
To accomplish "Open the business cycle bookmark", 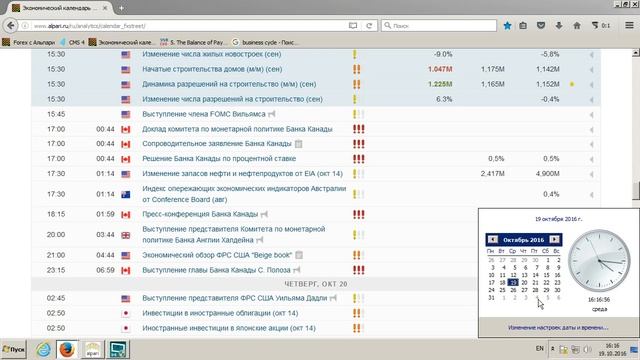I will 265,42.
